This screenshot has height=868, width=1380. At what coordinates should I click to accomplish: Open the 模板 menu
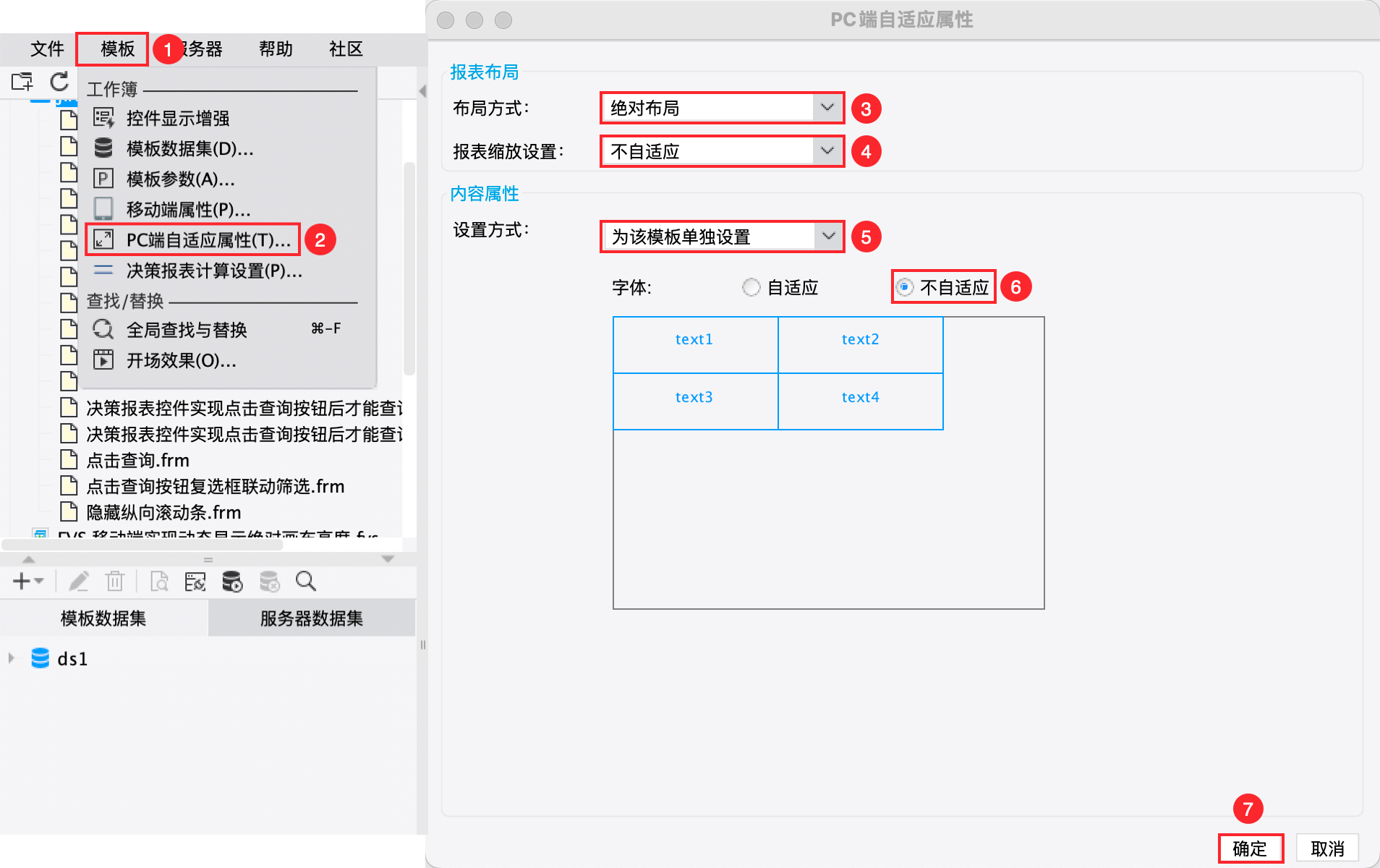[117, 49]
